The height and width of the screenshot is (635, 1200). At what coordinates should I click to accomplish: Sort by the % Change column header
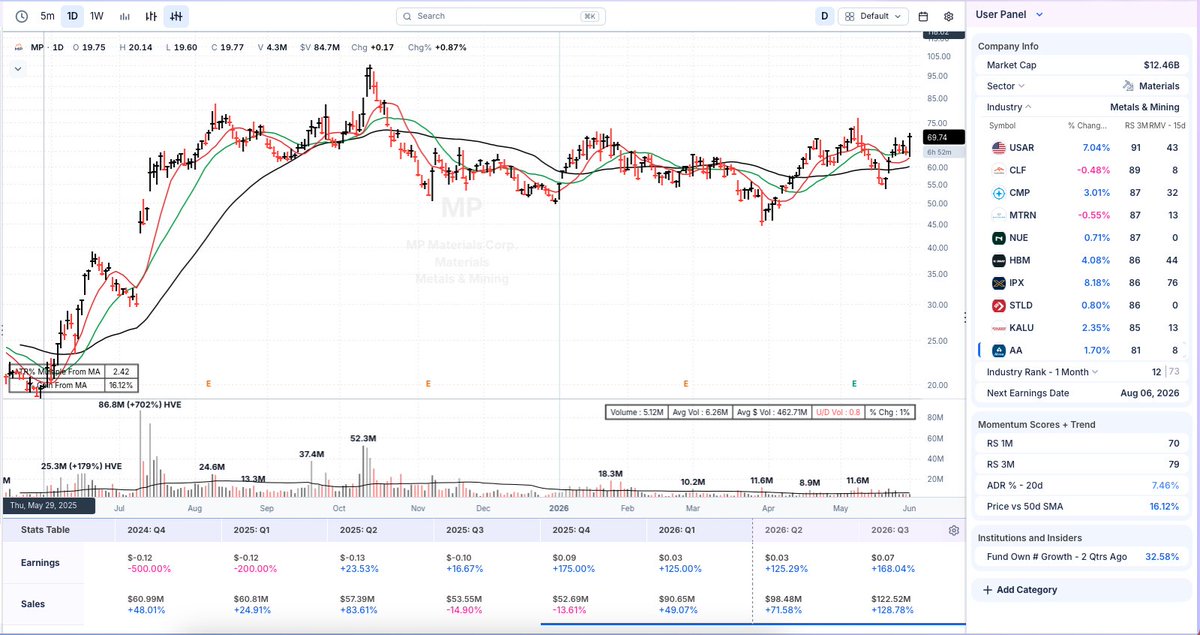[x=1087, y=126]
